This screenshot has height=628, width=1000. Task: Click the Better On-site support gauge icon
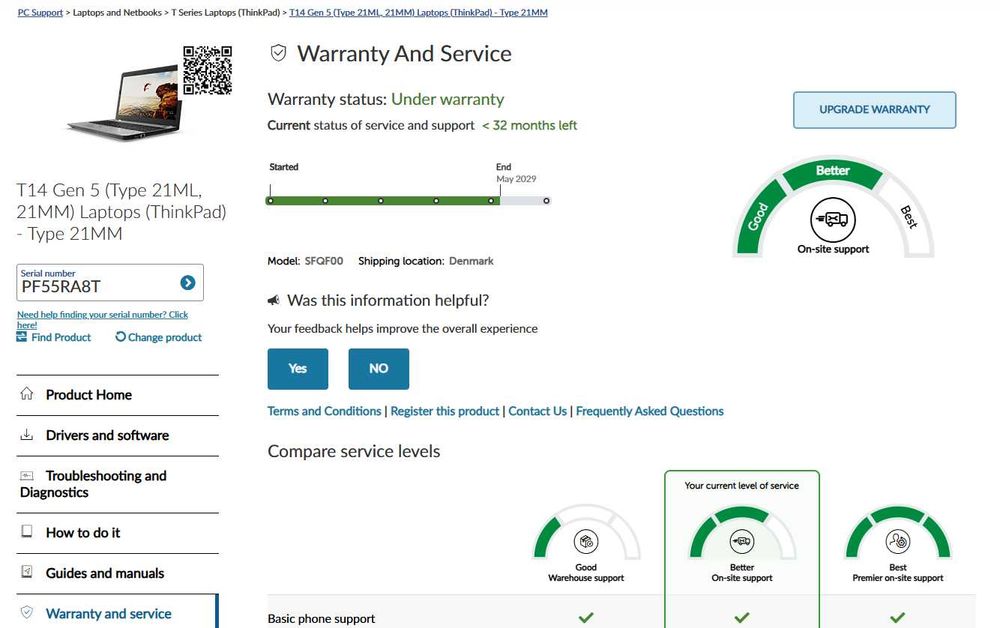(x=742, y=541)
